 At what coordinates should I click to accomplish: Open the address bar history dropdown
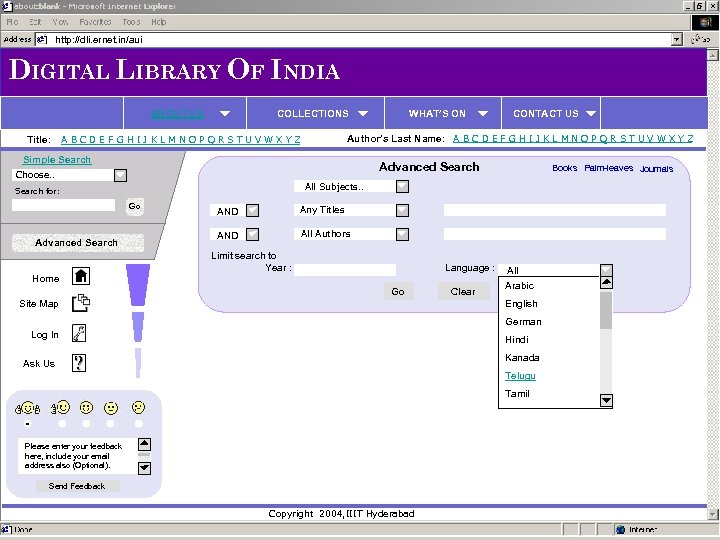point(676,39)
